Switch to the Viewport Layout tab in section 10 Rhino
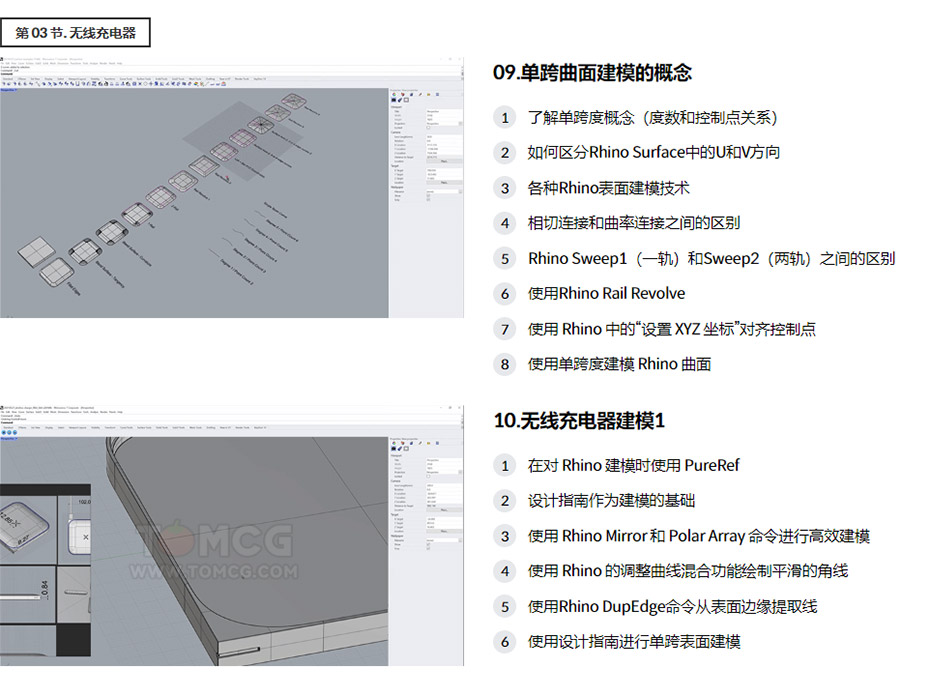Screen dimensions: 930x683 tap(77, 427)
